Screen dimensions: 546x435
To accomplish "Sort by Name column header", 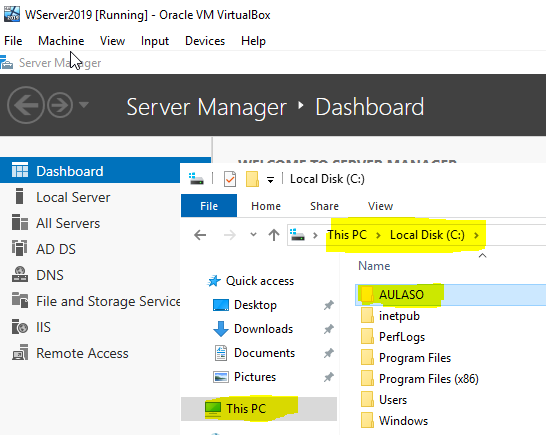I will (x=374, y=266).
